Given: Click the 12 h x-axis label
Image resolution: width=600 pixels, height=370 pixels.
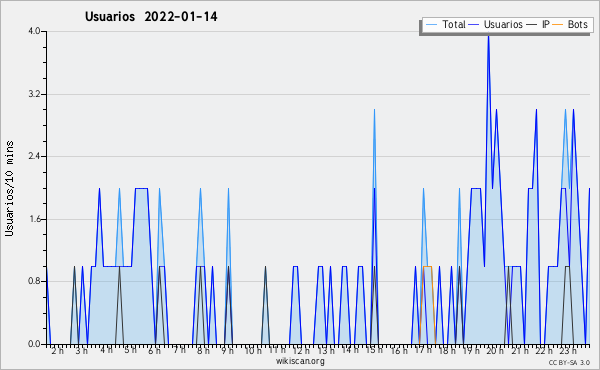Looking at the screenshot, I should click(301, 351).
